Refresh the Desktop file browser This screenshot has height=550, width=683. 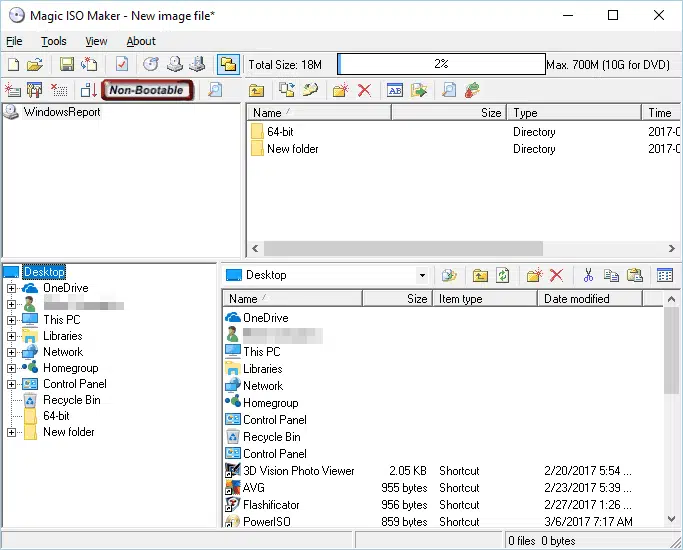[x=503, y=275]
